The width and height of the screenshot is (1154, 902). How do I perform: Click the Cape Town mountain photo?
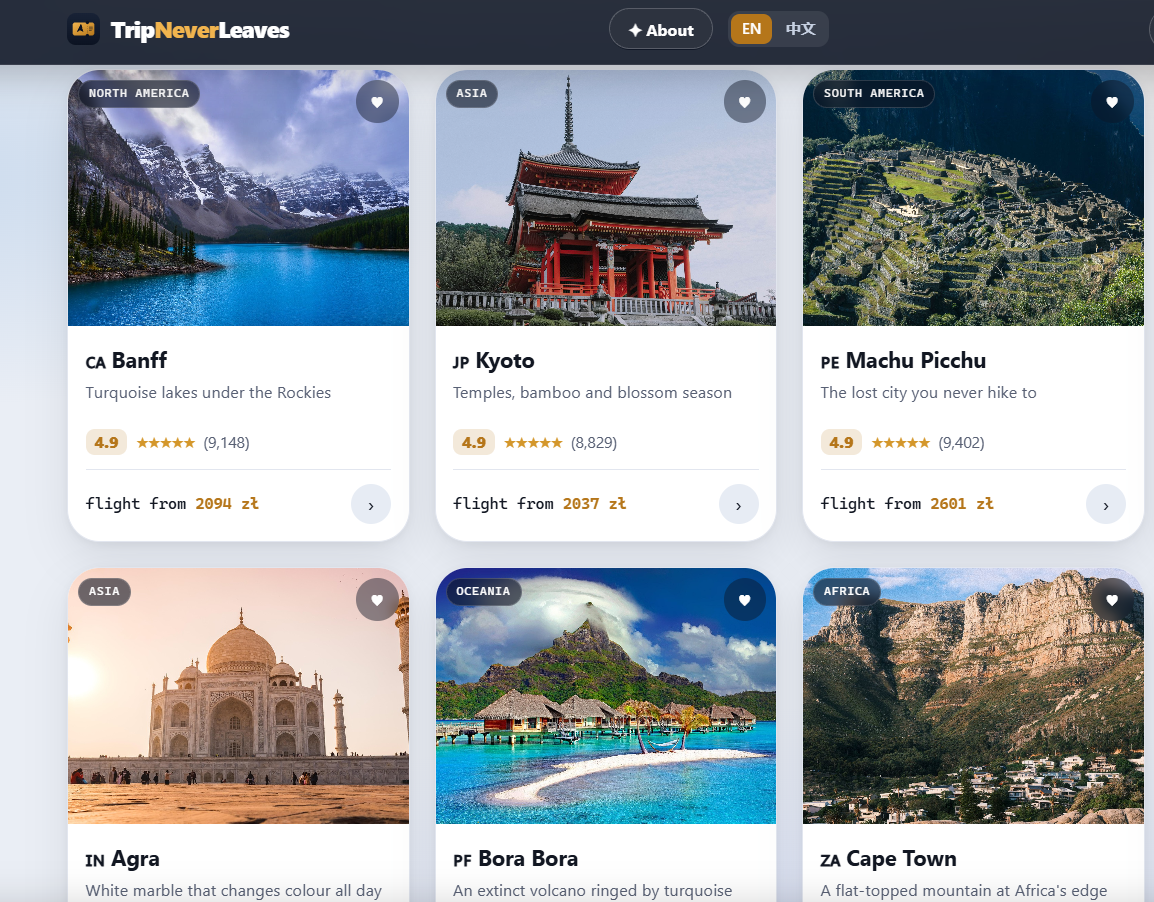[x=973, y=696]
